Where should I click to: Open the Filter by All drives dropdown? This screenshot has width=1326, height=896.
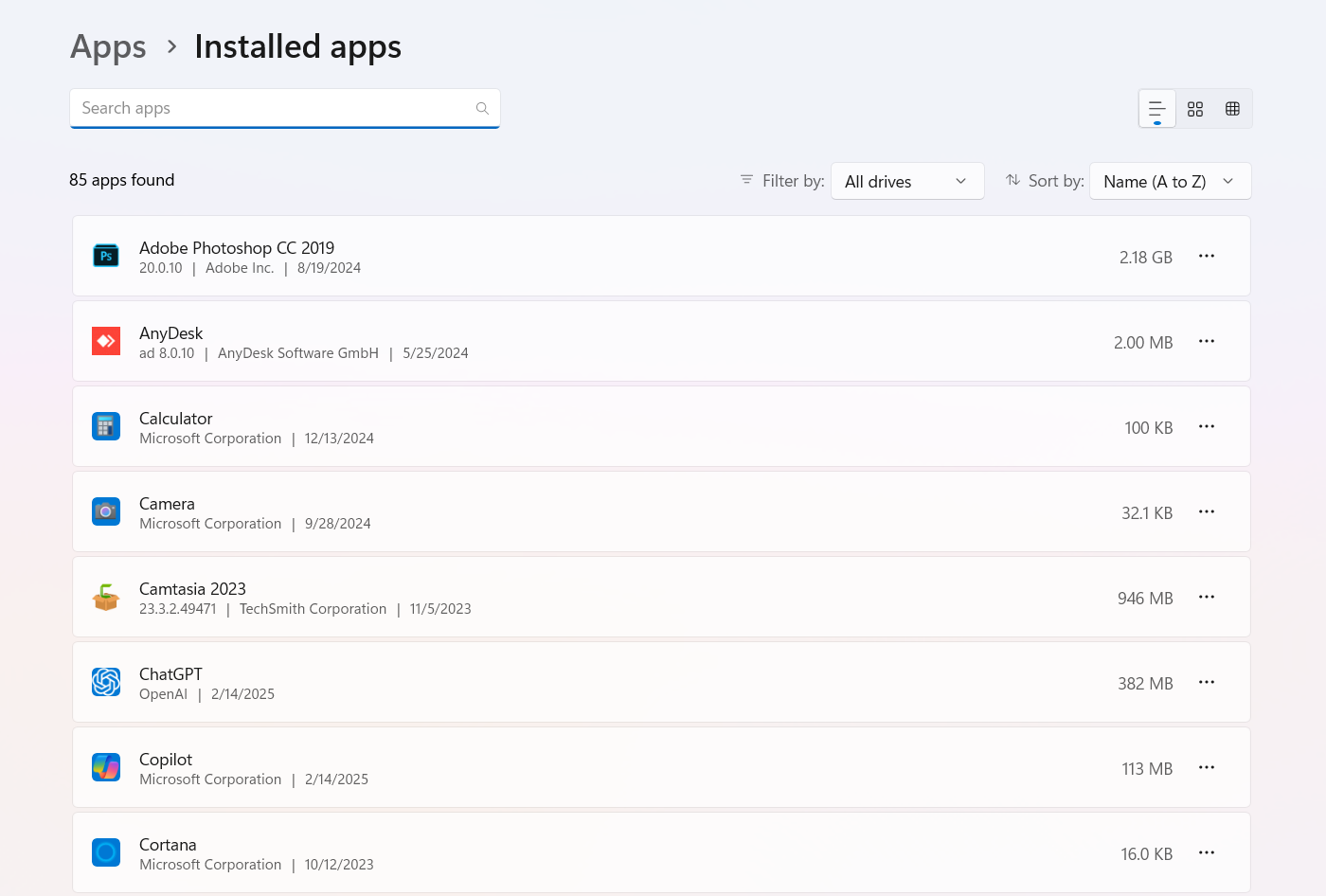[907, 181]
